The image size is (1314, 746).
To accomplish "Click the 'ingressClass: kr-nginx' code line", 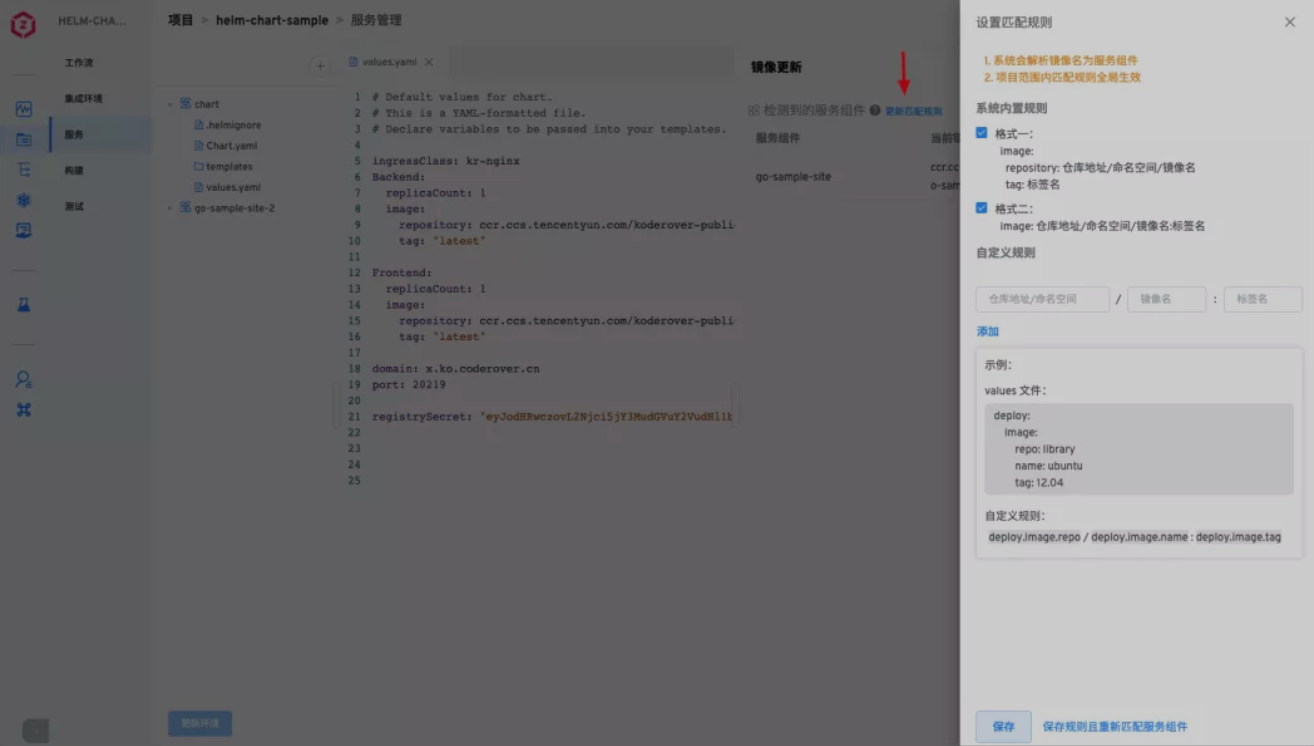I will coord(446,161).
